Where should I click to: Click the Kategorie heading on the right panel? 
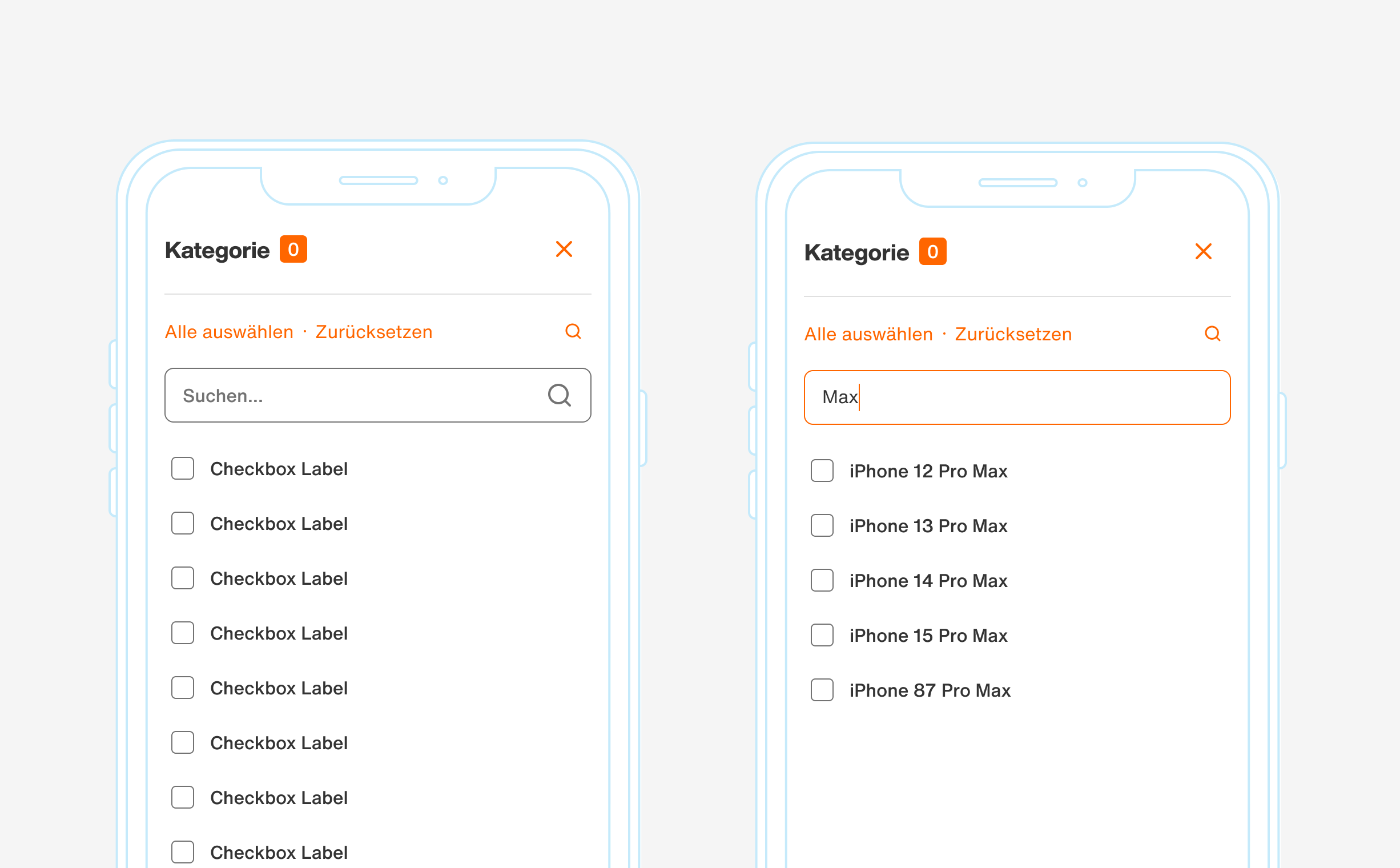coord(856,251)
